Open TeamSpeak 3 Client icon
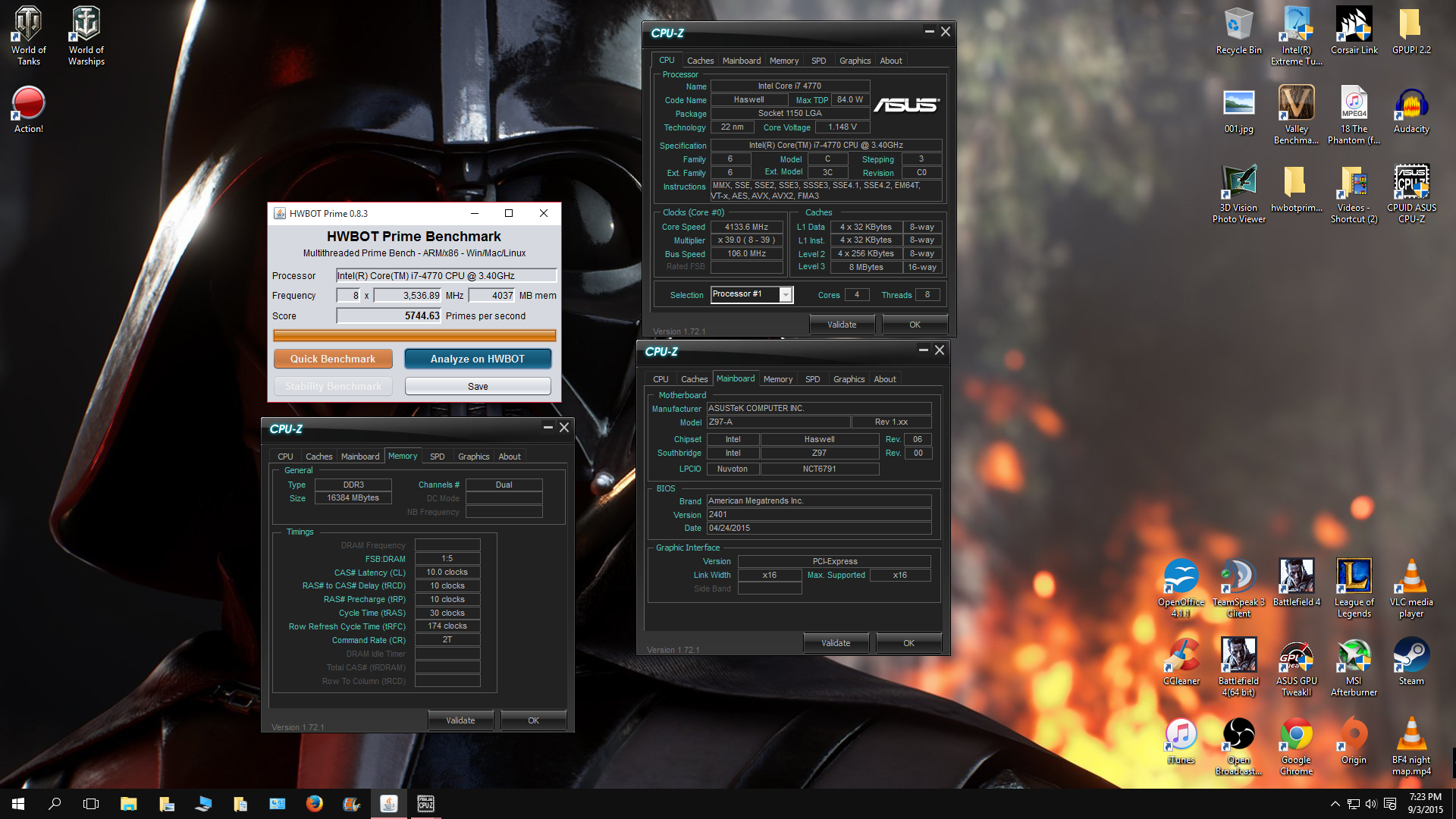The width and height of the screenshot is (1456, 819). pyautogui.click(x=1238, y=587)
